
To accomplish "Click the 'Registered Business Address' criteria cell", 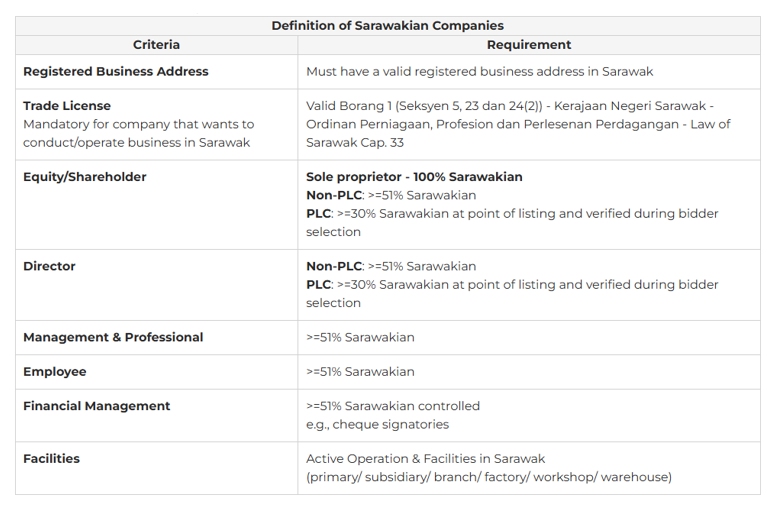I will pos(116,72).
